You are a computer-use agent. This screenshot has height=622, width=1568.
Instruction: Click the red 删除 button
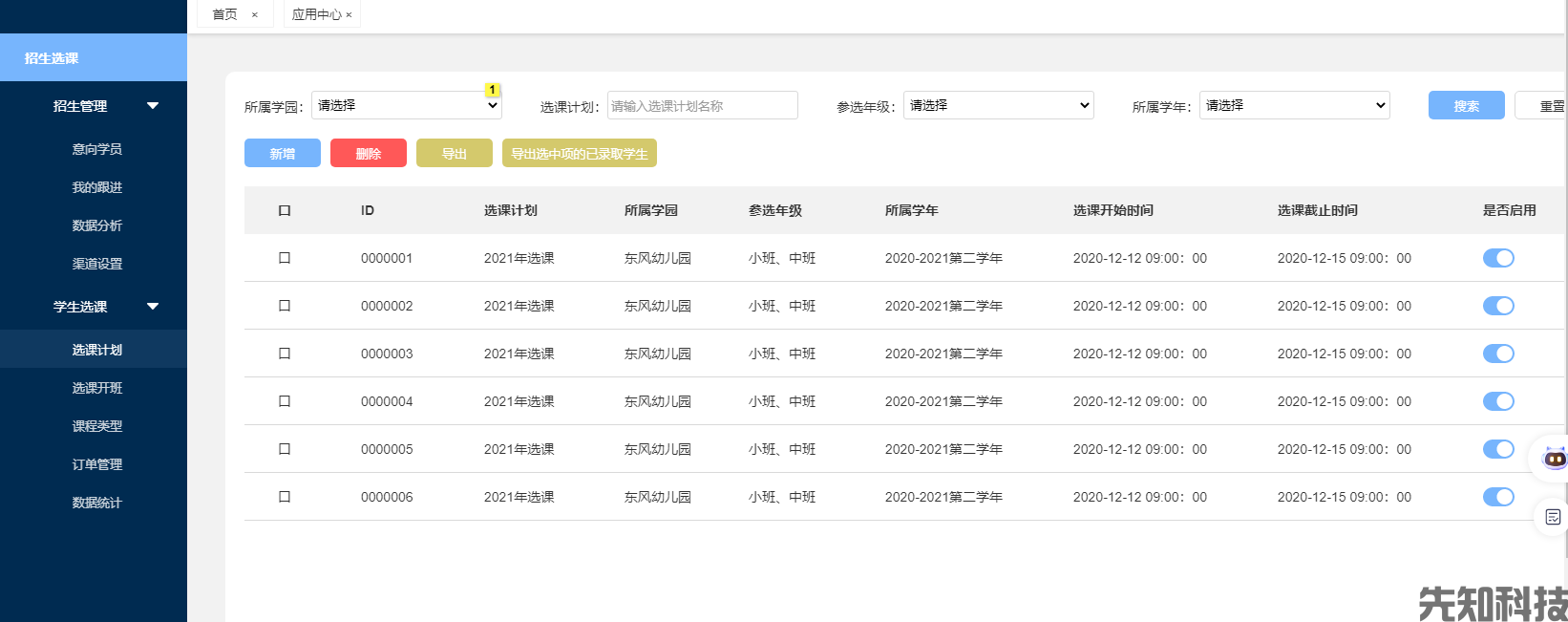[x=369, y=153]
